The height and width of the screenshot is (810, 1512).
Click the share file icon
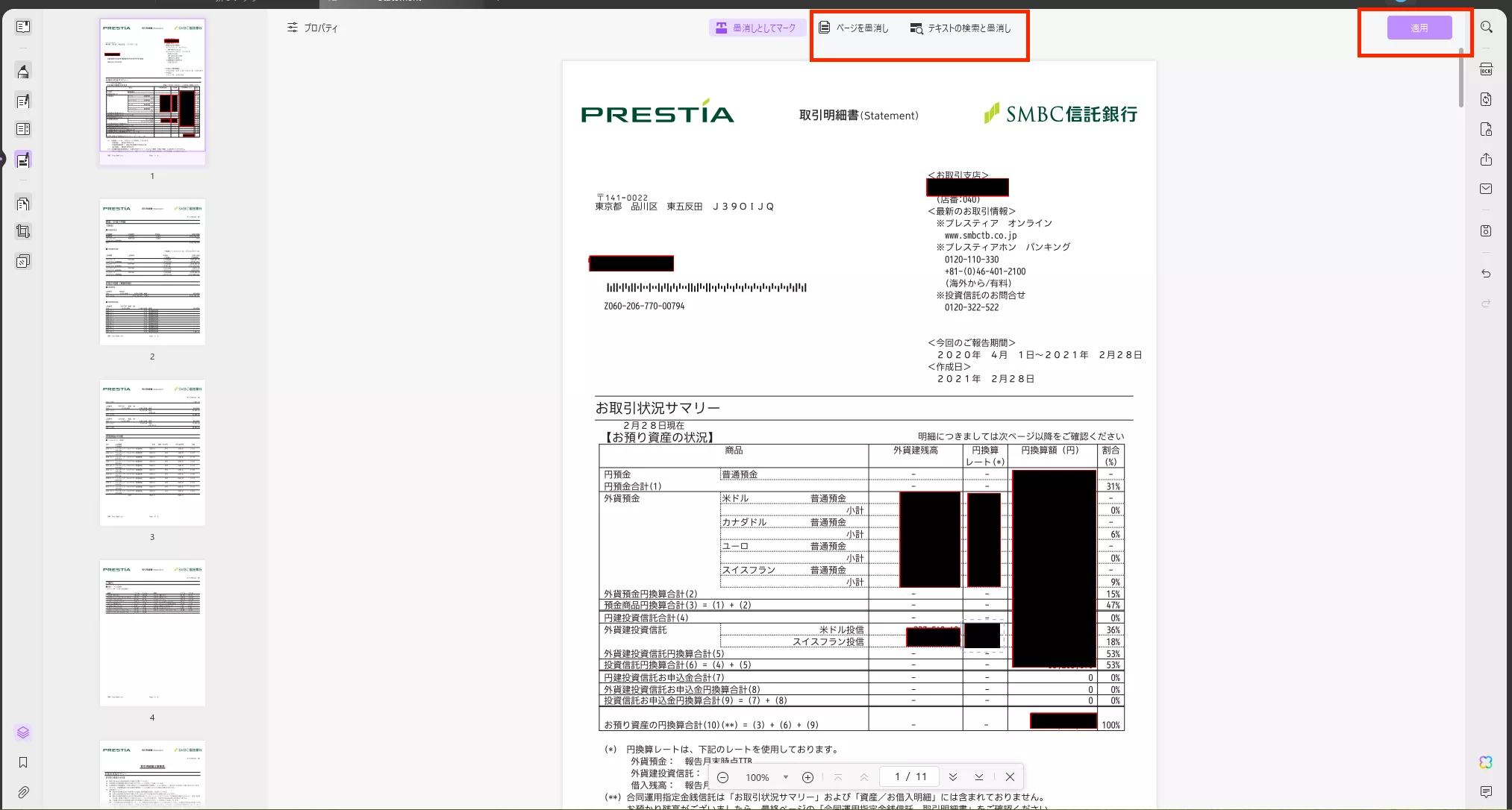click(1486, 160)
